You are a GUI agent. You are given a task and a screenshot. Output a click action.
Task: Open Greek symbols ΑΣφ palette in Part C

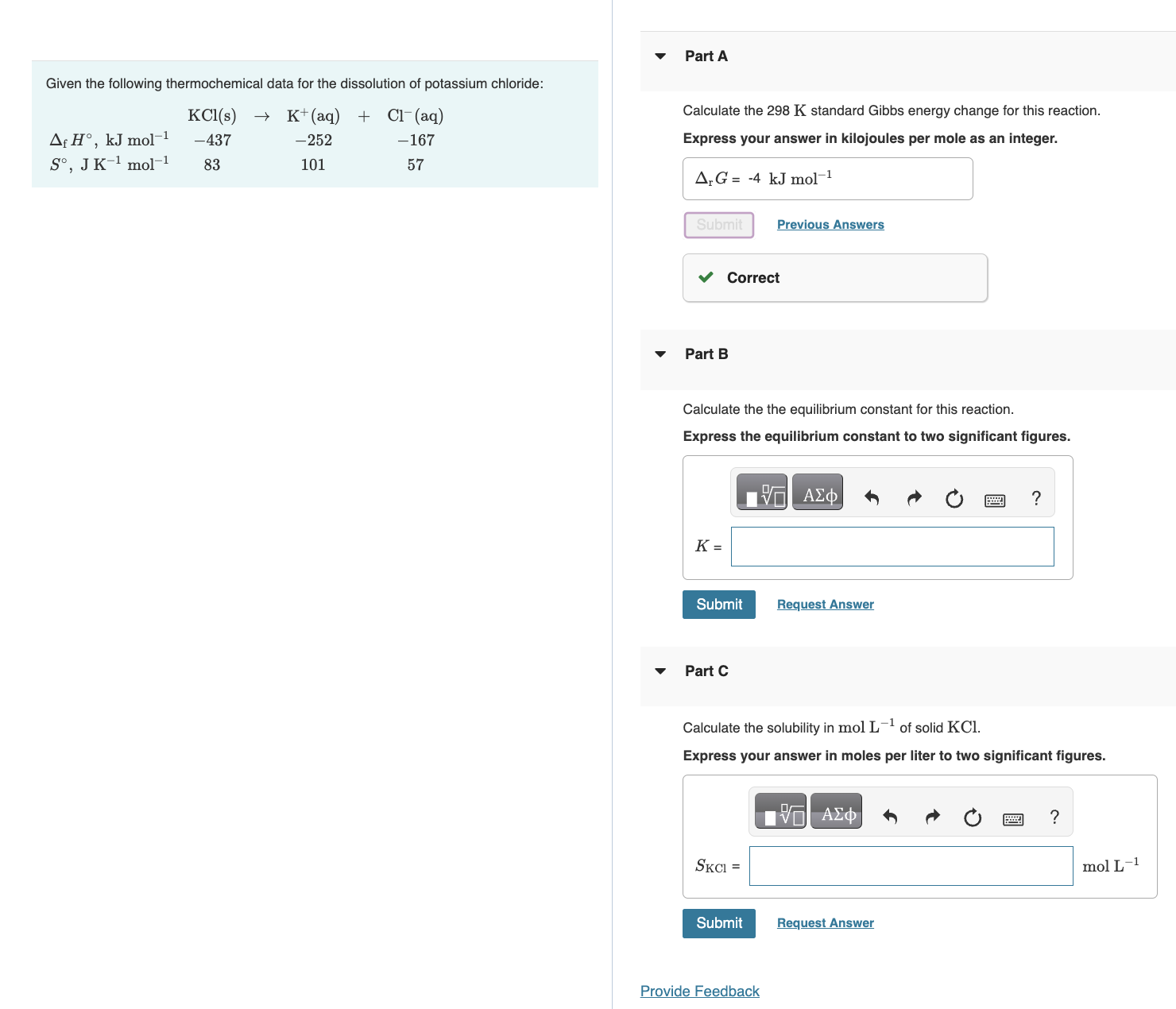click(x=835, y=811)
